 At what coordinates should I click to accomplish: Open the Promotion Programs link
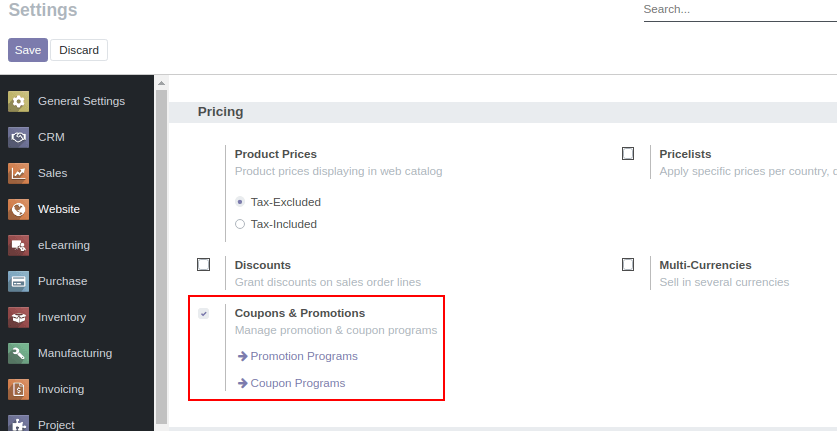304,356
